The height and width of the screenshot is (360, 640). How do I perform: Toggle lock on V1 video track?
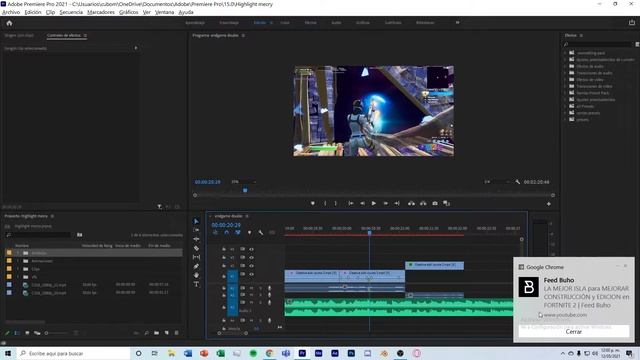click(224, 276)
